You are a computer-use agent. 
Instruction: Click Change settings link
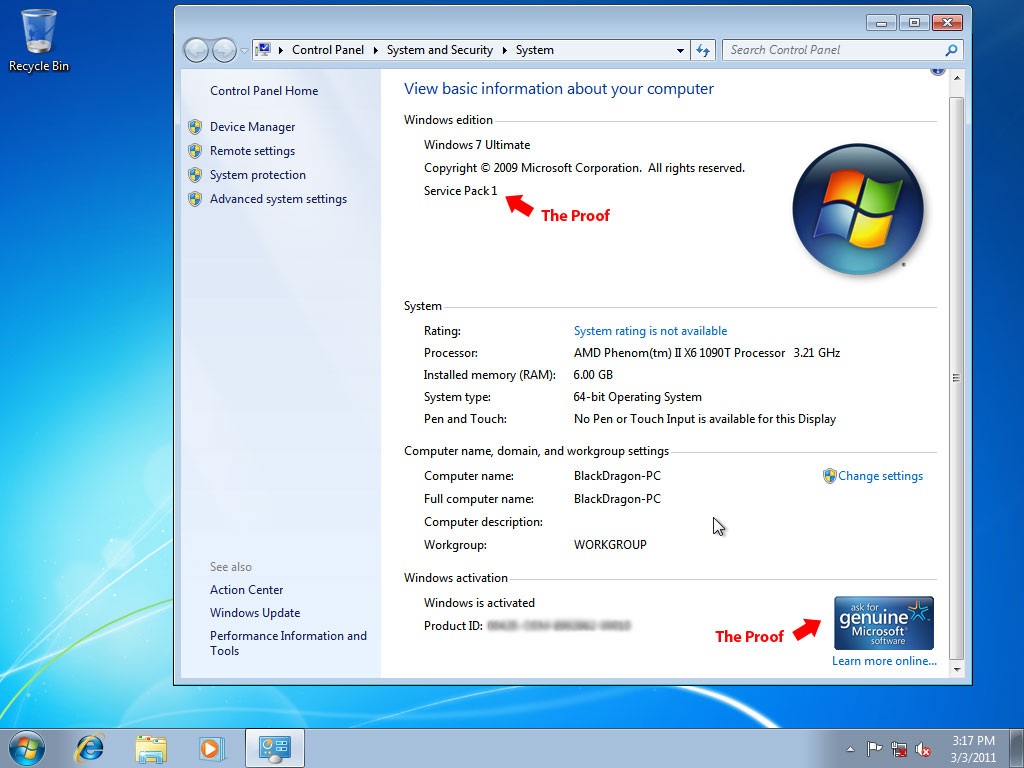[880, 476]
